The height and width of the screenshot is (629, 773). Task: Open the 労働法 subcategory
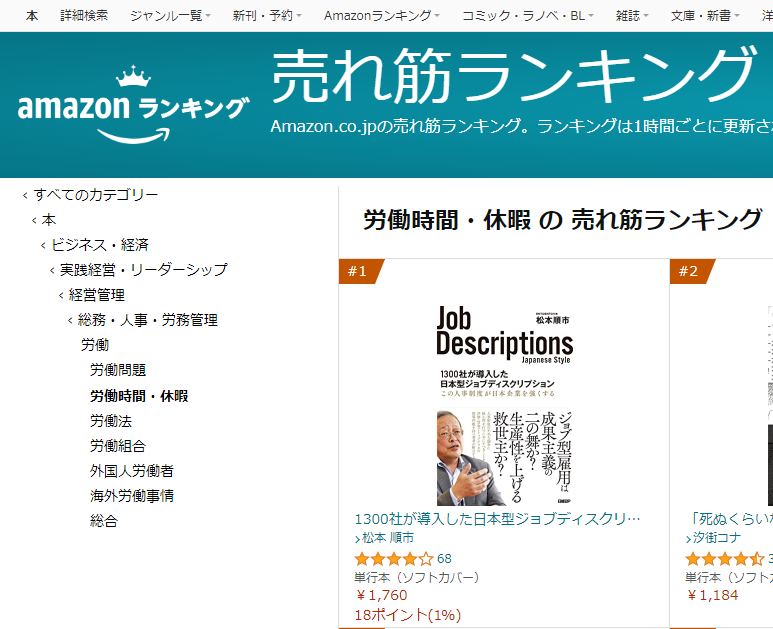pos(111,421)
